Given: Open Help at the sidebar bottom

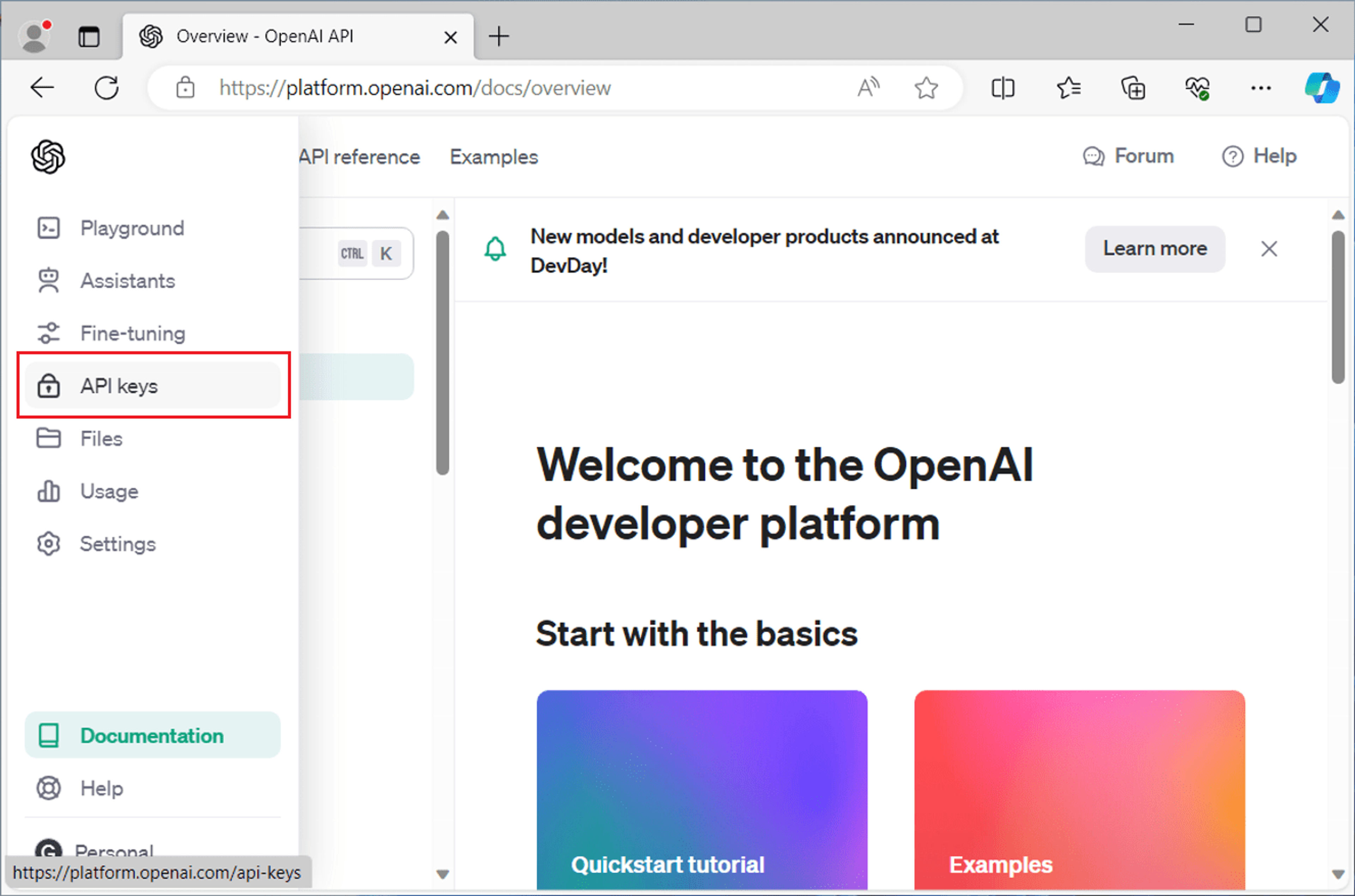Looking at the screenshot, I should (152, 788).
